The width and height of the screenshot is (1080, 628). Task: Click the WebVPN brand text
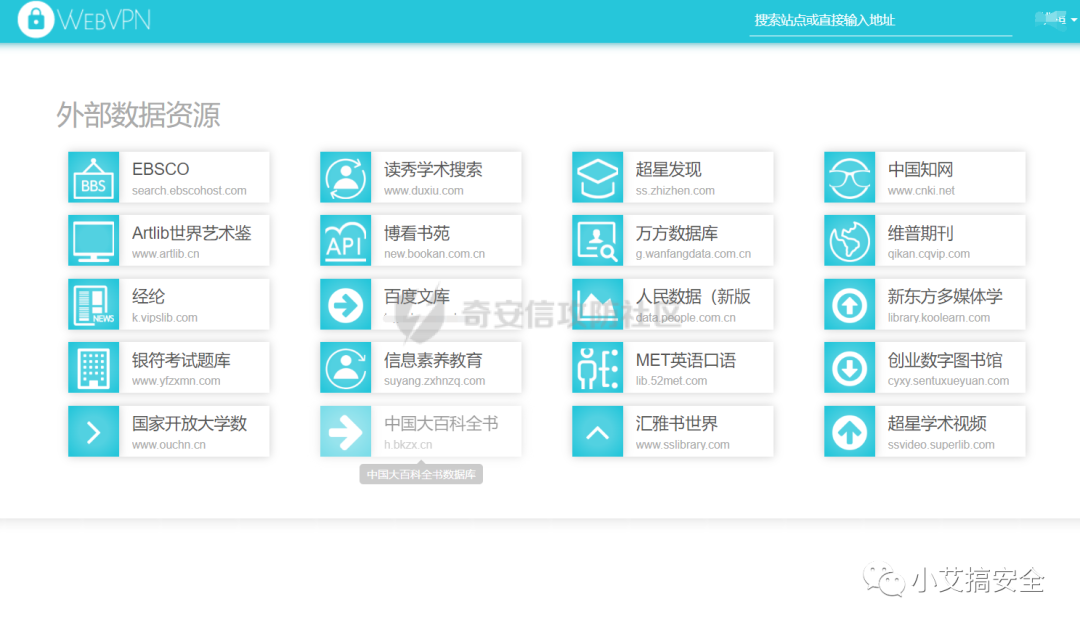[105, 20]
